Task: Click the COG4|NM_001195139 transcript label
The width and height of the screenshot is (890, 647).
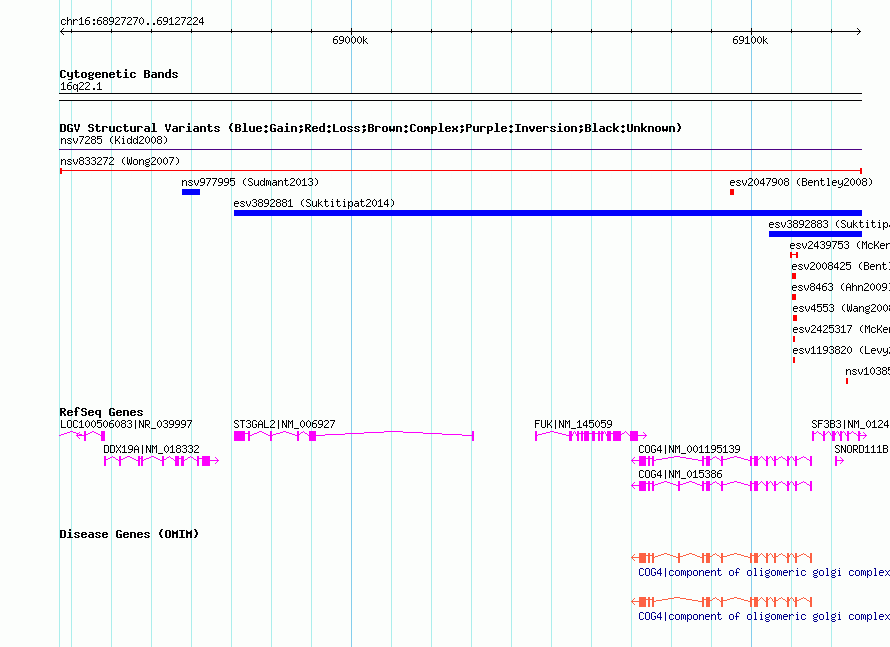Action: point(689,449)
